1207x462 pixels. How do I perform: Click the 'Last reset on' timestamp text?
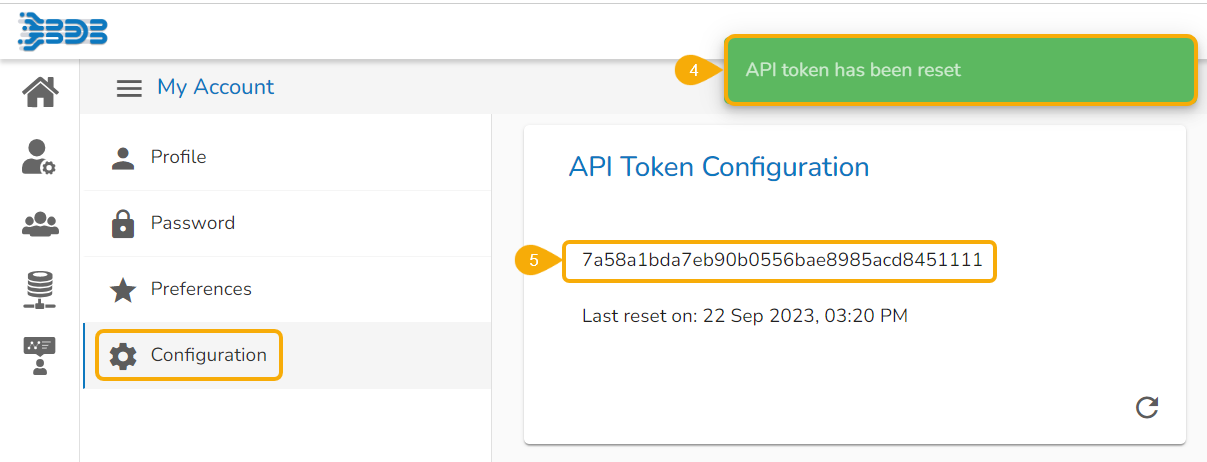744,316
